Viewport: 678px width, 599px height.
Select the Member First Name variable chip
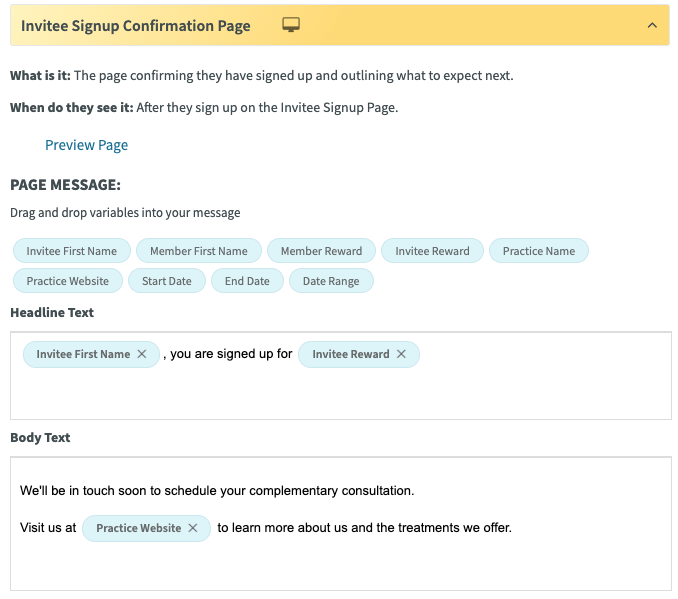pyautogui.click(x=199, y=251)
